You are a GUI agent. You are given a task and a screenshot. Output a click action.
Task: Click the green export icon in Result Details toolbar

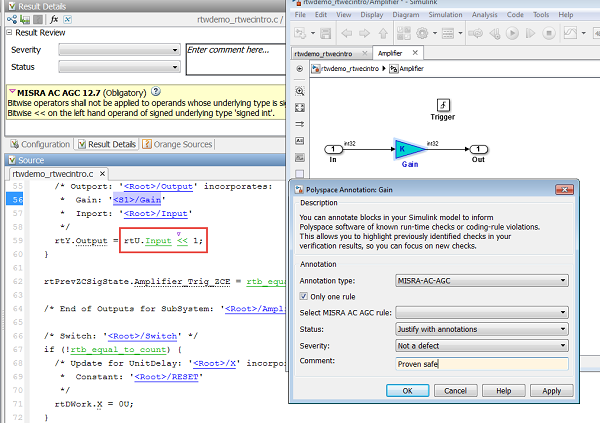(25, 19)
